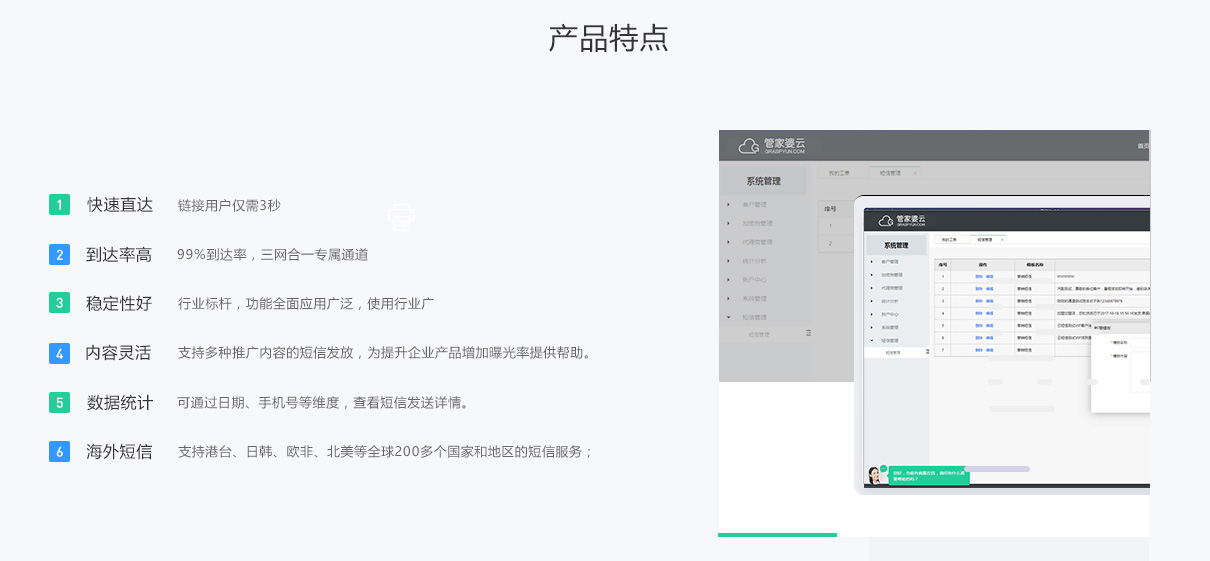Click the blue number 6 badge
Image resolution: width=1210 pixels, height=561 pixels.
(x=59, y=451)
